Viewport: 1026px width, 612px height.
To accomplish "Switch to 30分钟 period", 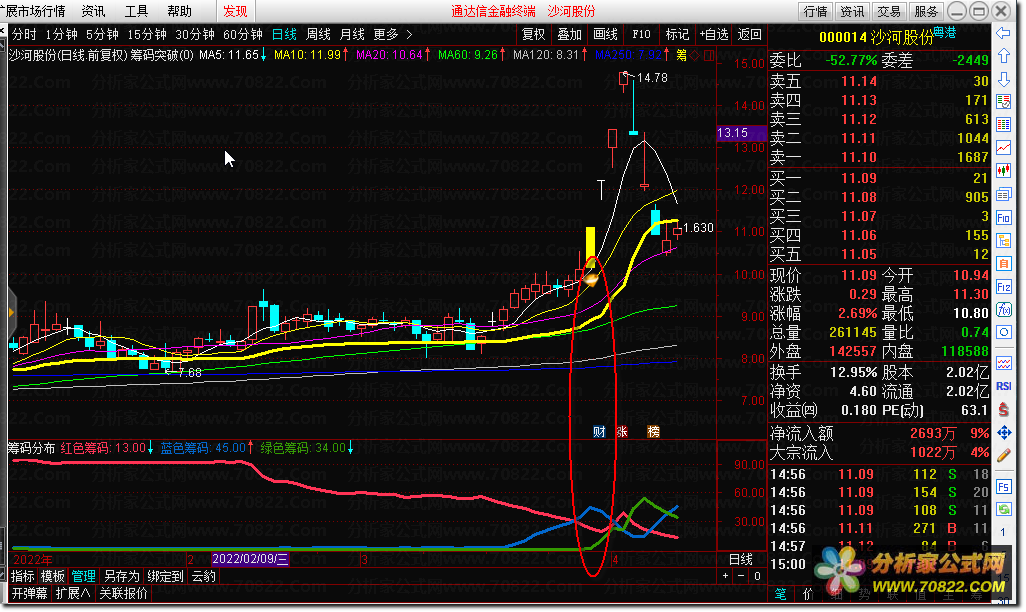I will click(x=194, y=34).
